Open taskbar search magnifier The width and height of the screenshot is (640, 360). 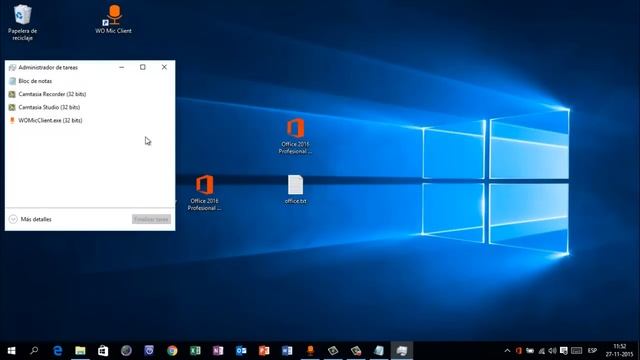click(x=34, y=351)
